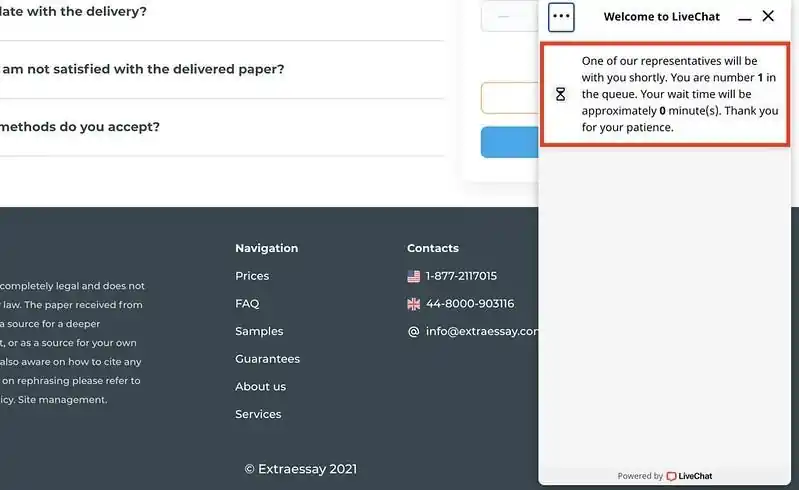Click the 'Navigation' footer heading

pyautogui.click(x=267, y=249)
